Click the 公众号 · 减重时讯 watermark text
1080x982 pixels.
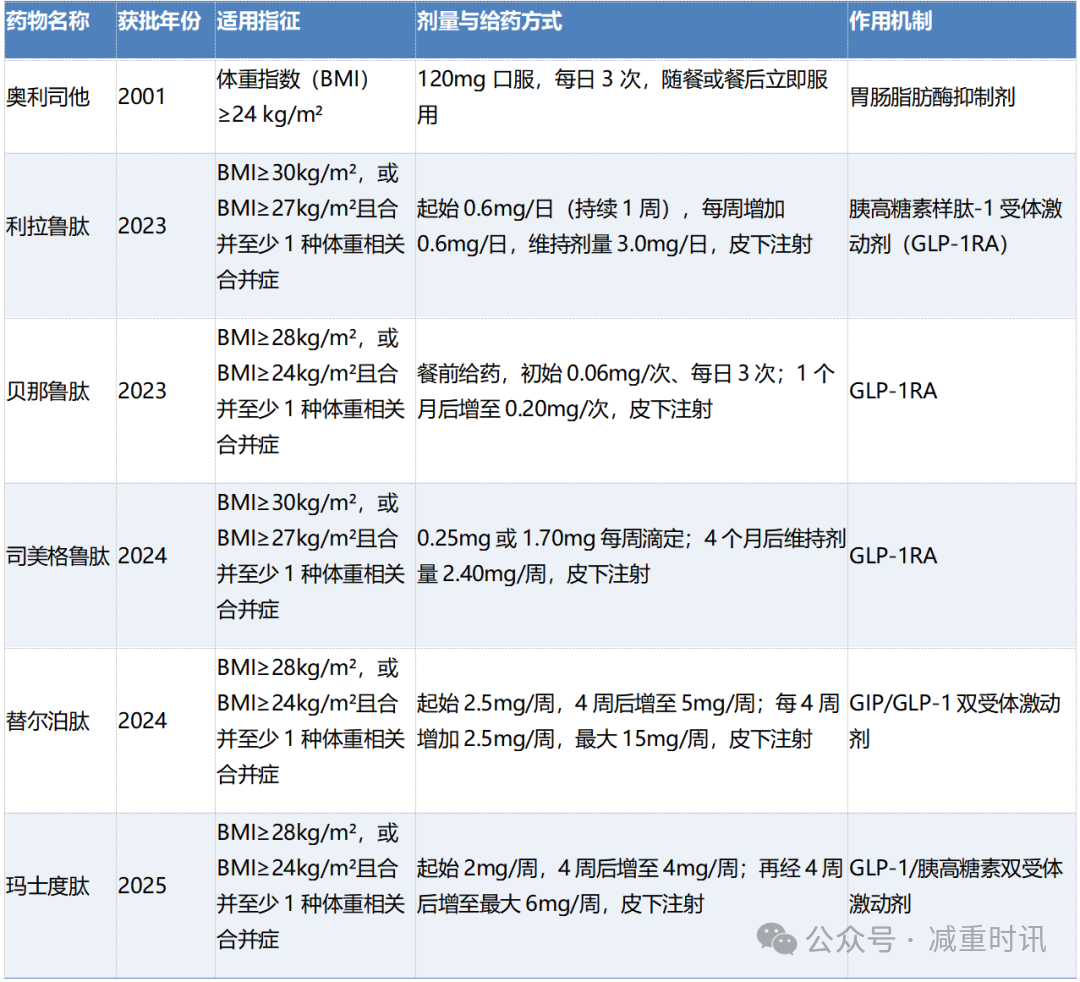pyautogui.click(x=926, y=939)
